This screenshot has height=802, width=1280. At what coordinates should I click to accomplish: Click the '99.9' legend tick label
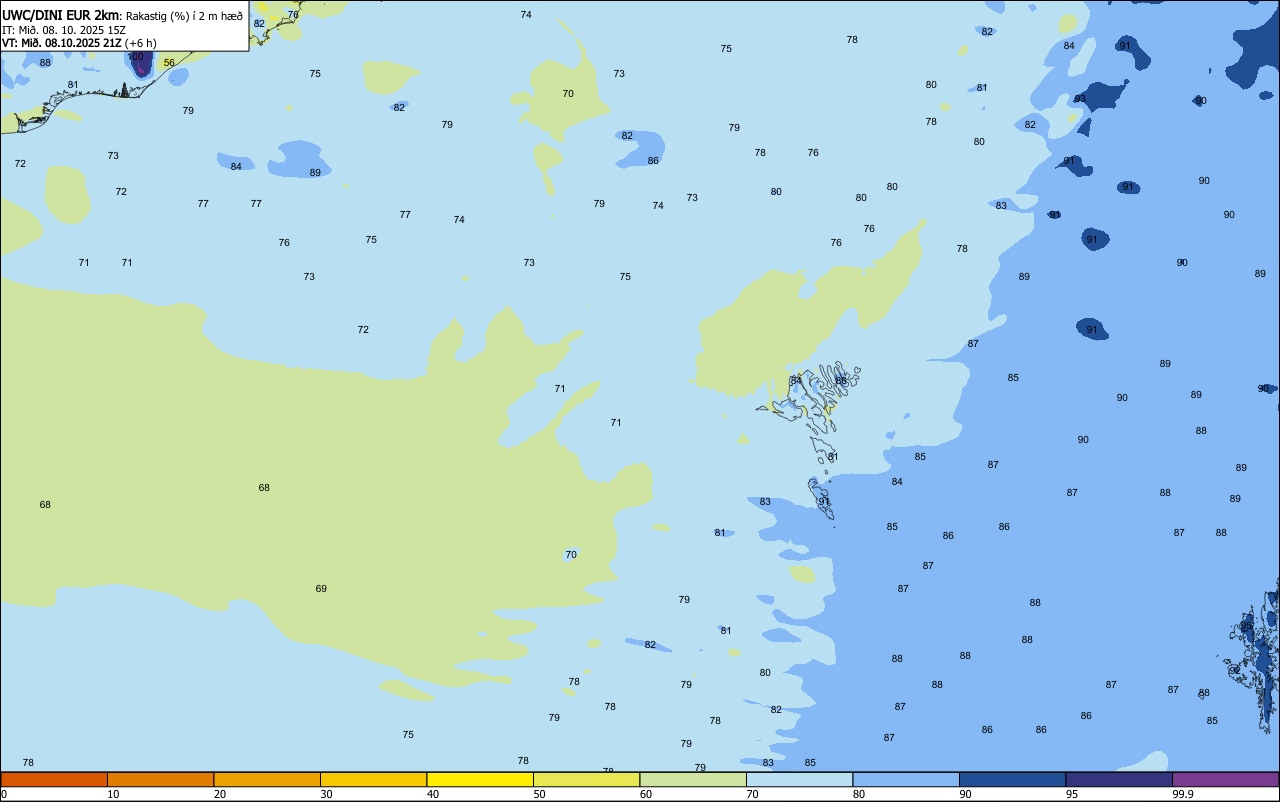[x=1183, y=794]
